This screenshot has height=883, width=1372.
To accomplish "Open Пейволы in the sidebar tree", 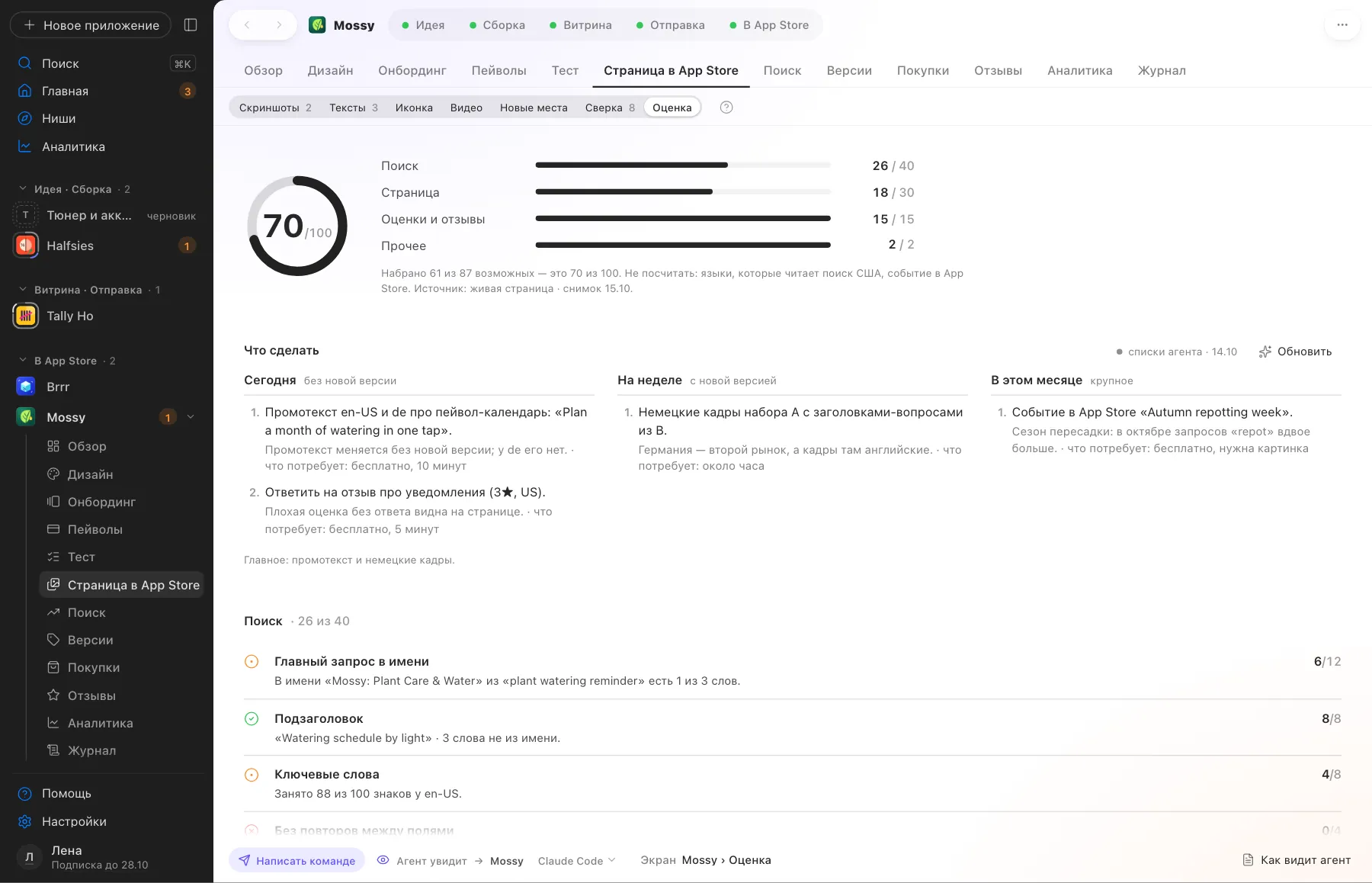I will pyautogui.click(x=122, y=529).
